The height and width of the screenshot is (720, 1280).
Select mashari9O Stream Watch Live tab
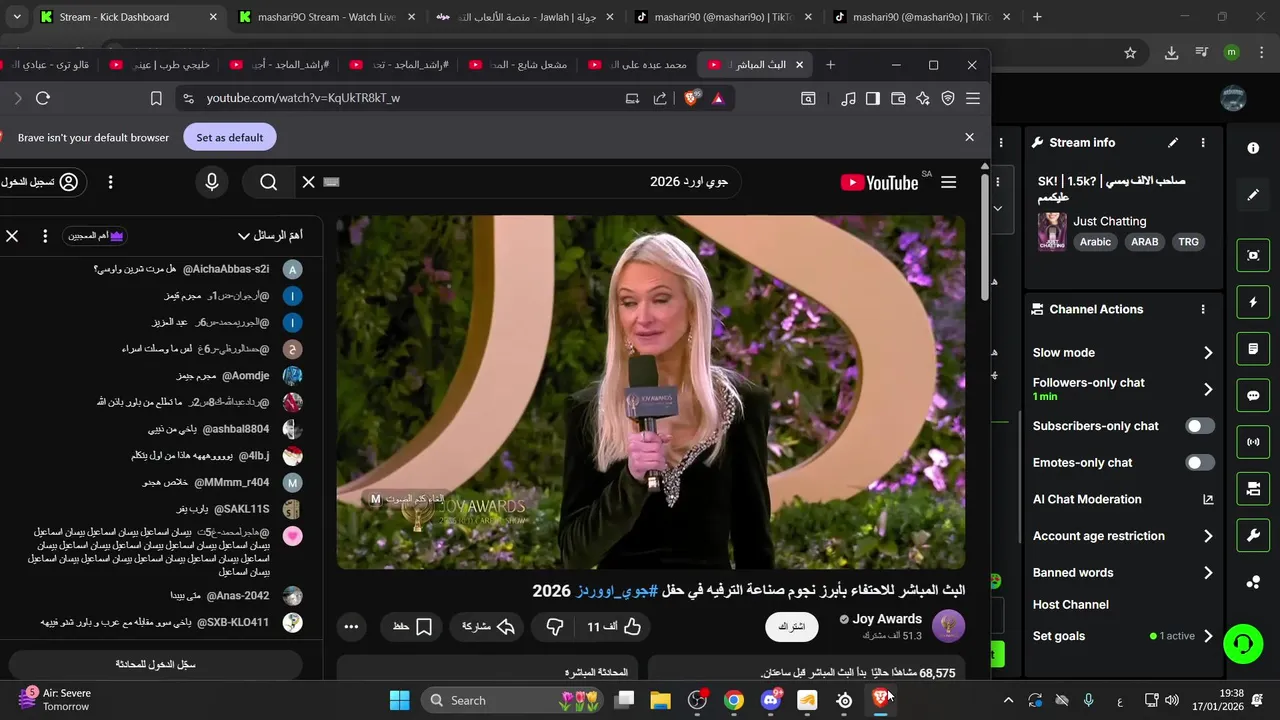coord(327,17)
